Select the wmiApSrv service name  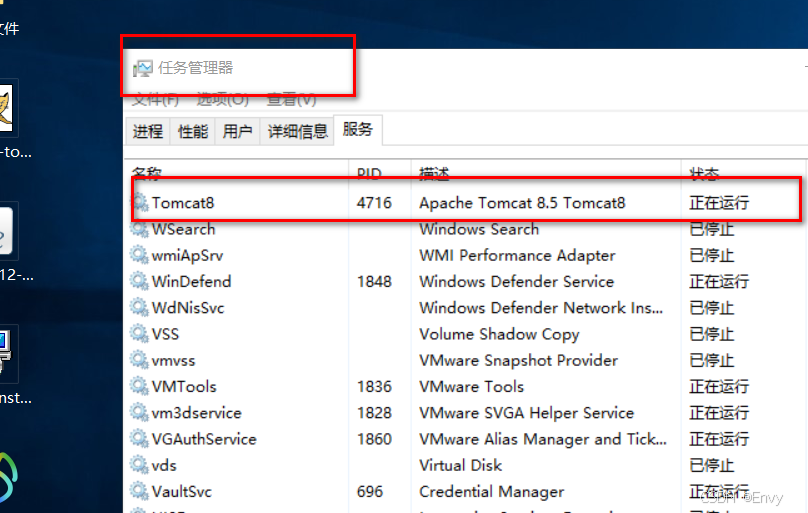(x=188, y=255)
